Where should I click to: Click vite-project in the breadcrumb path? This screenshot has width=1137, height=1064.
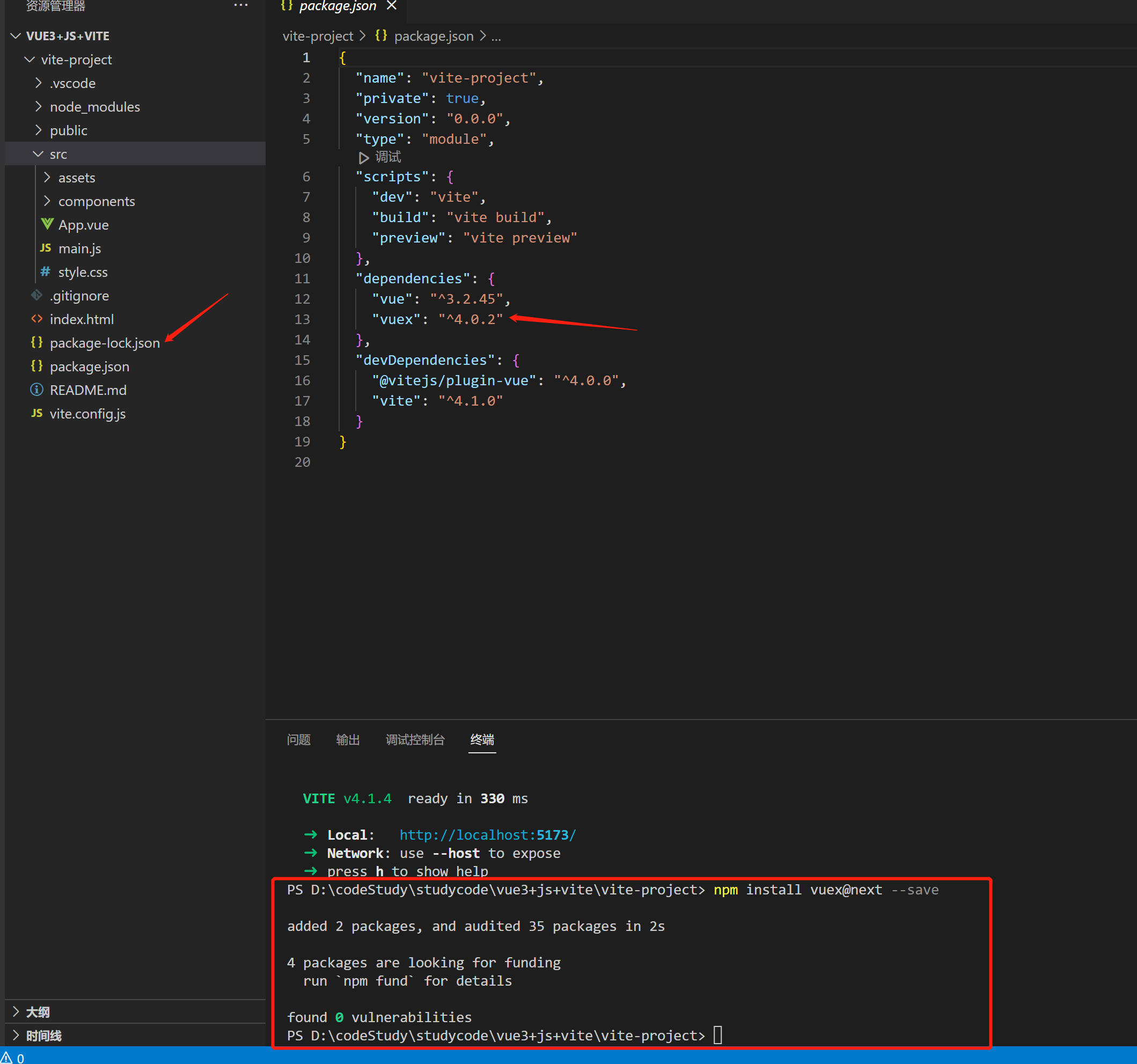point(318,36)
